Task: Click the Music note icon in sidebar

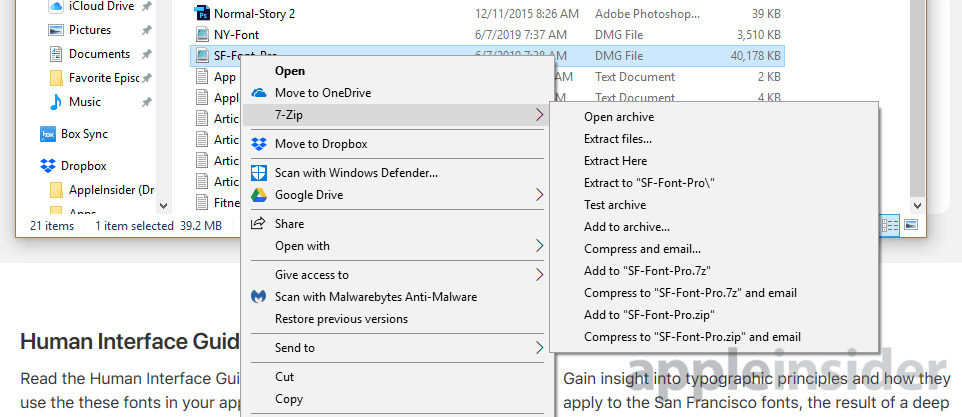Action: [x=55, y=102]
